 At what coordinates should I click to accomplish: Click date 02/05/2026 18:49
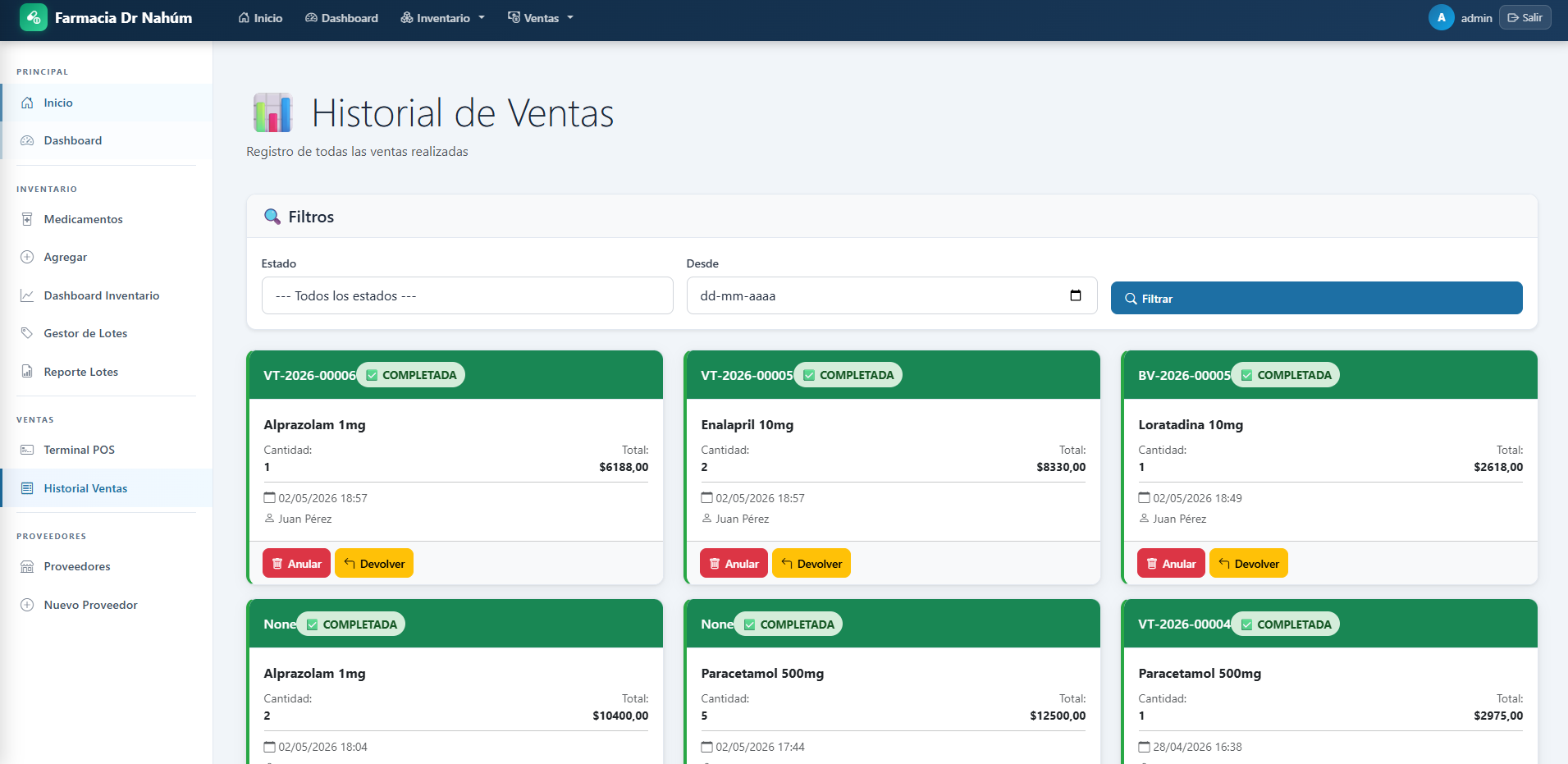tap(1197, 498)
